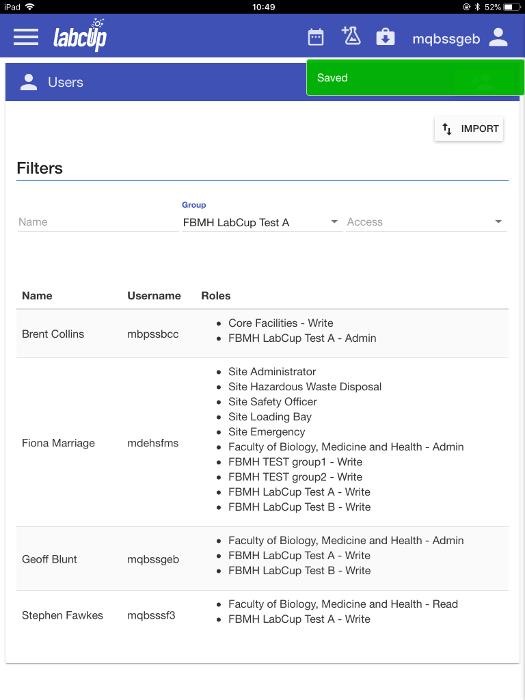This screenshot has height=700, width=525.
Task: Open the calendar icon in header
Action: click(316, 37)
